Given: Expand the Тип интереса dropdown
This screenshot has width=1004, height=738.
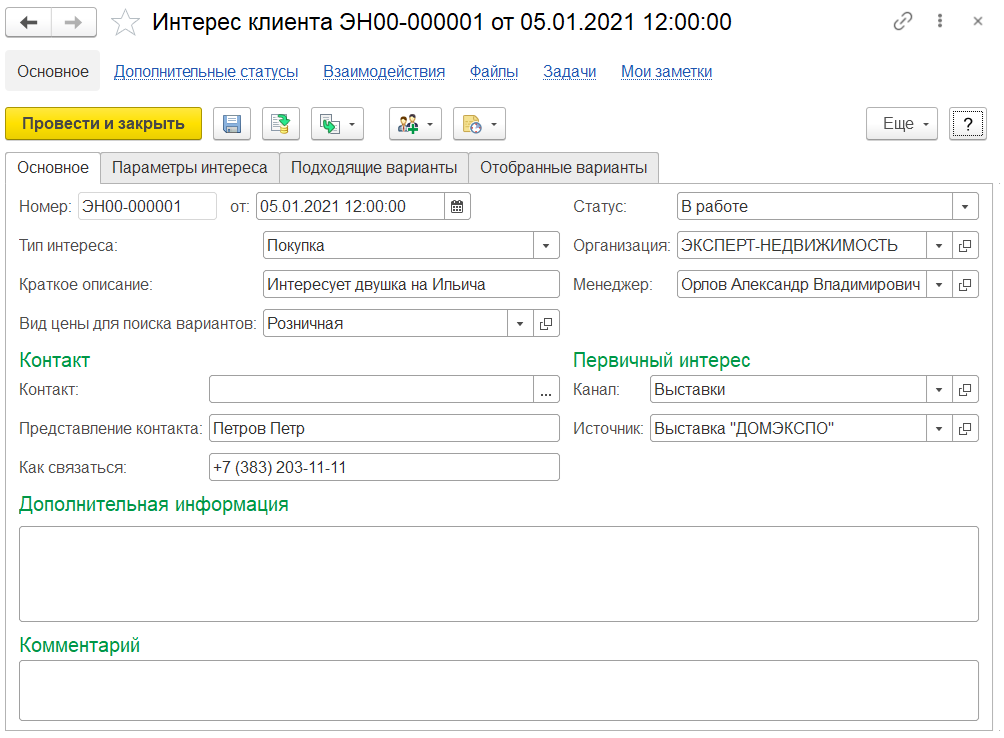Looking at the screenshot, I should point(546,246).
